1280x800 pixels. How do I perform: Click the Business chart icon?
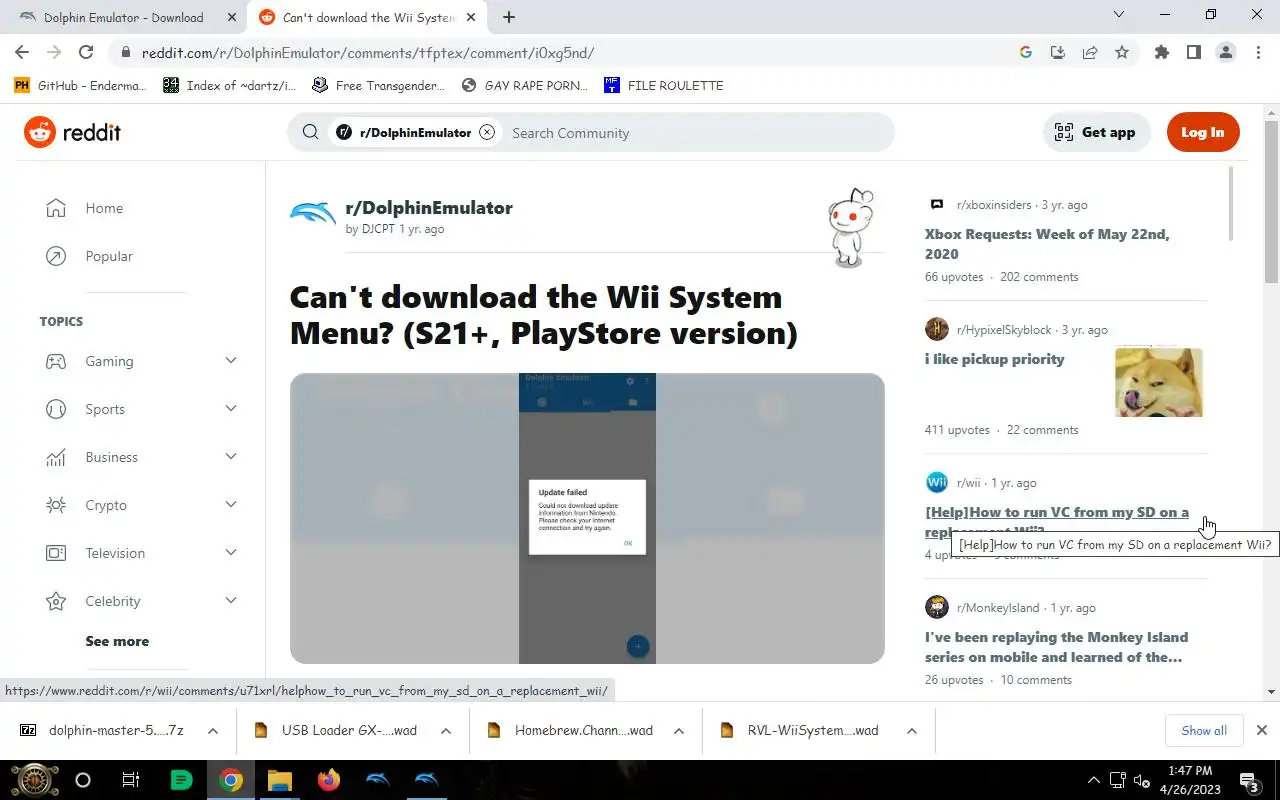click(x=56, y=457)
